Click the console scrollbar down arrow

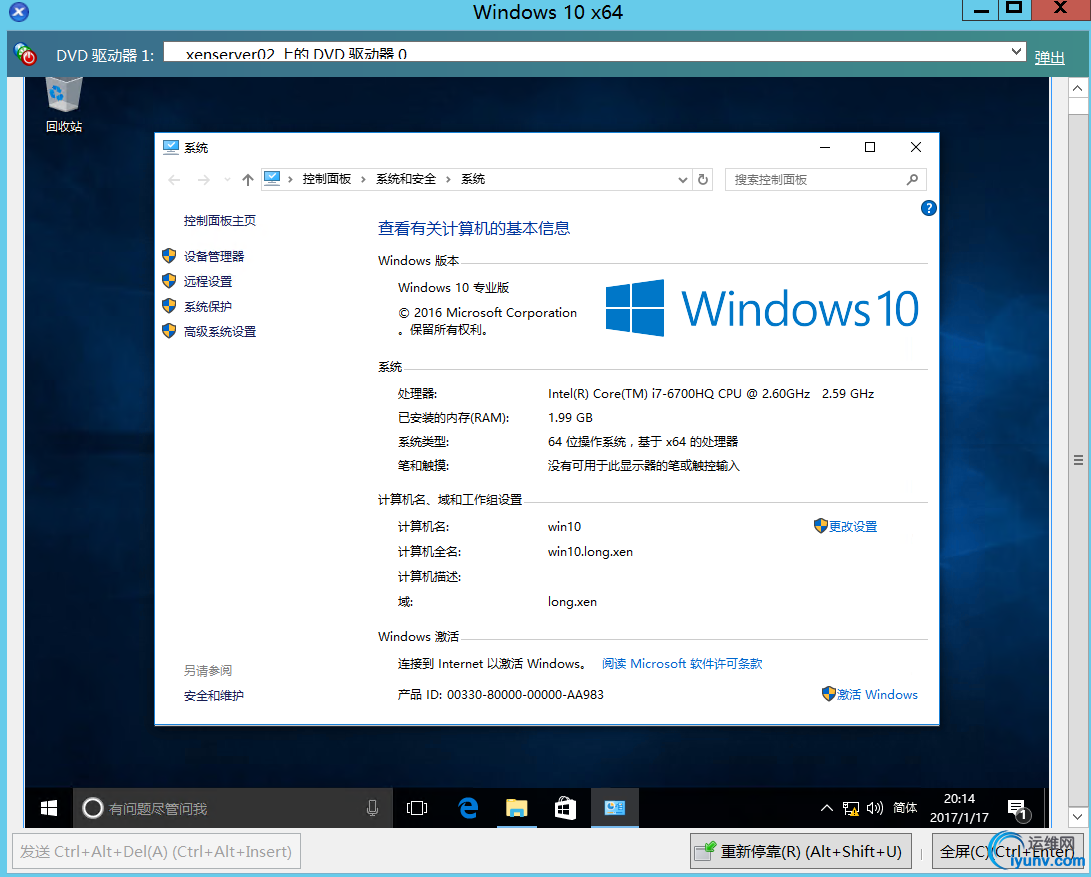tap(1077, 816)
